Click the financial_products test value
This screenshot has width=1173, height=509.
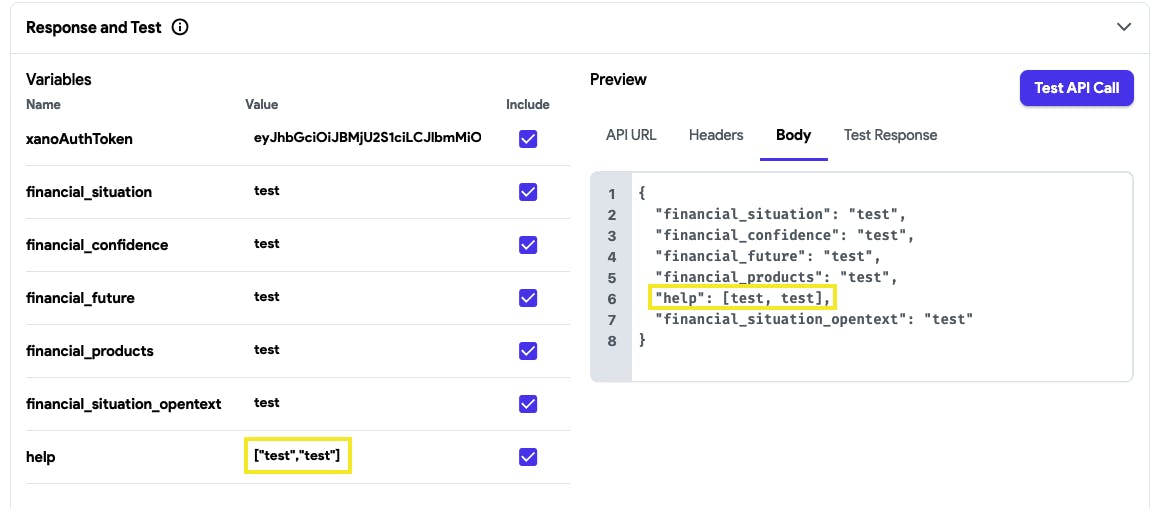point(267,350)
